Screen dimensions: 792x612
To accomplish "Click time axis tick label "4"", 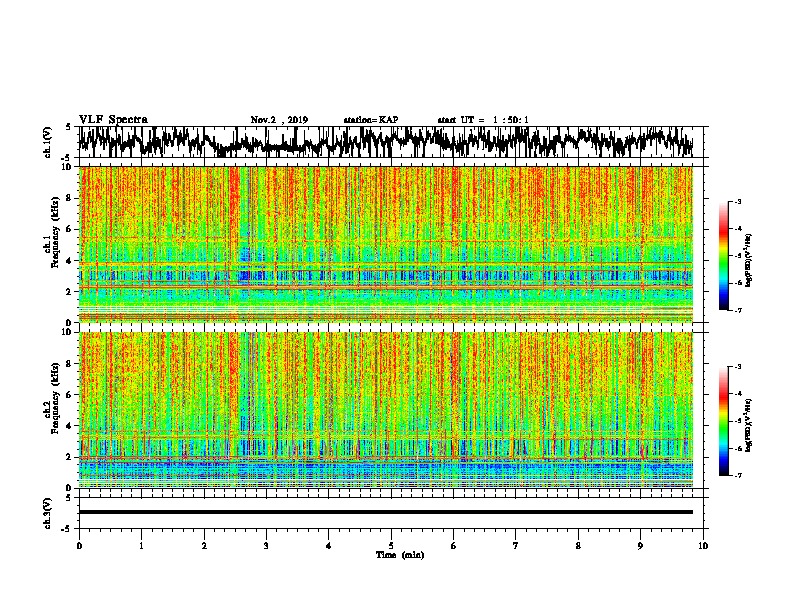I will [329, 546].
